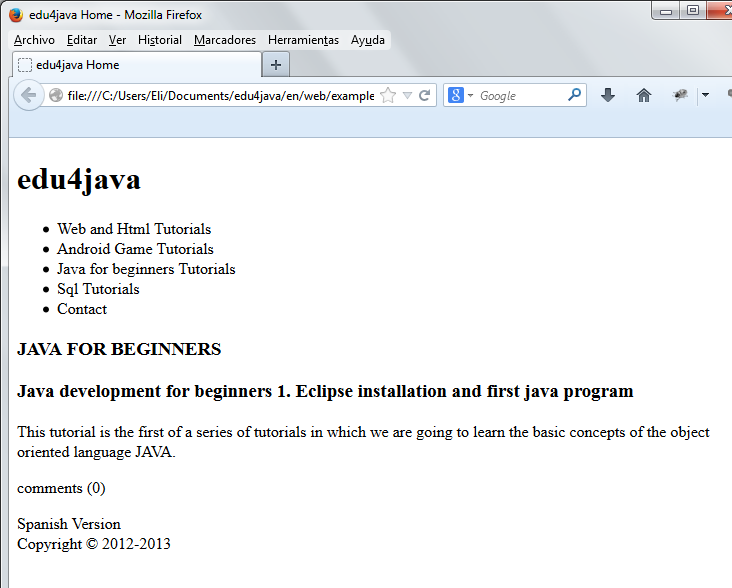Open the Google search engine selector
This screenshot has width=732, height=588.
click(x=461, y=96)
